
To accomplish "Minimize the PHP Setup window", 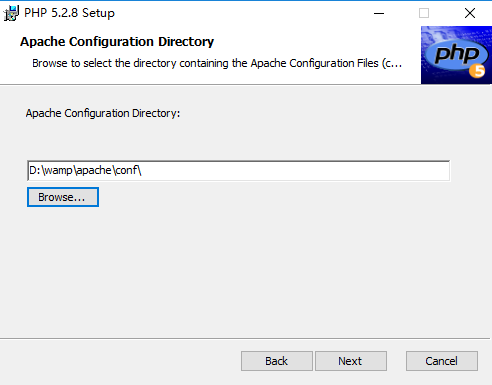I will coord(379,13).
